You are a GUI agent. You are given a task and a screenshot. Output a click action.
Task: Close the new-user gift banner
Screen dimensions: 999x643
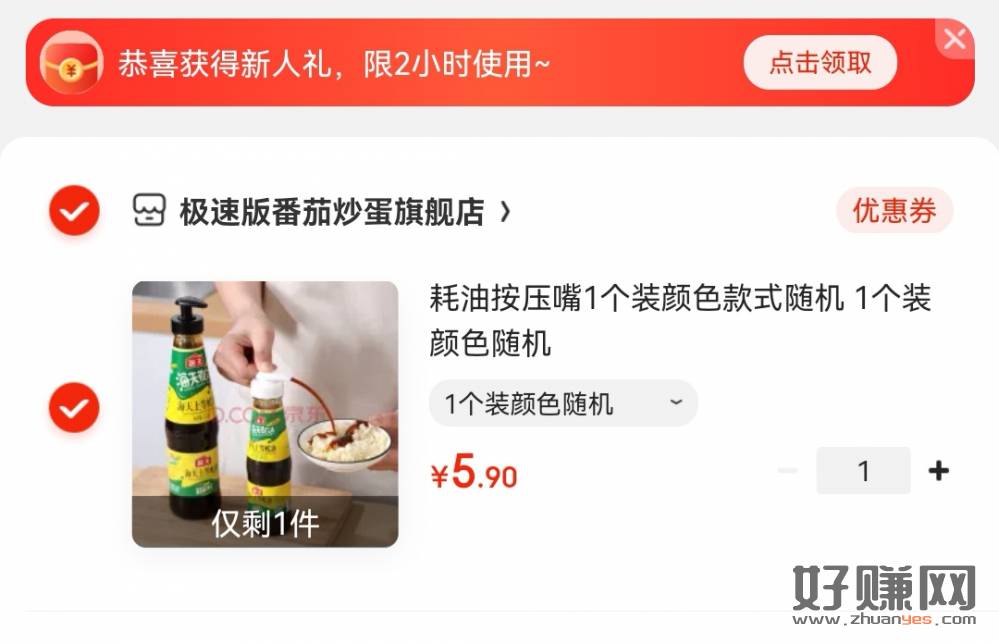954,39
